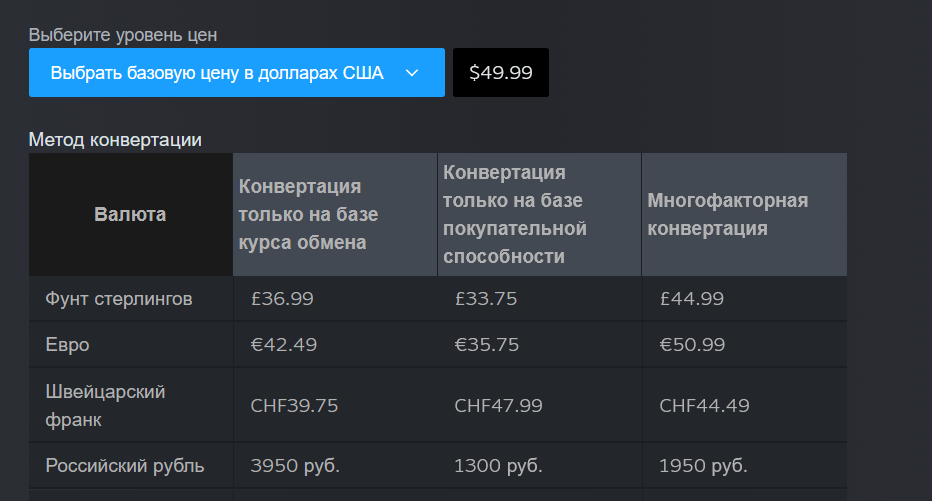Select the Многофакторная конвертация column header
This screenshot has width=932, height=501.
point(743,214)
